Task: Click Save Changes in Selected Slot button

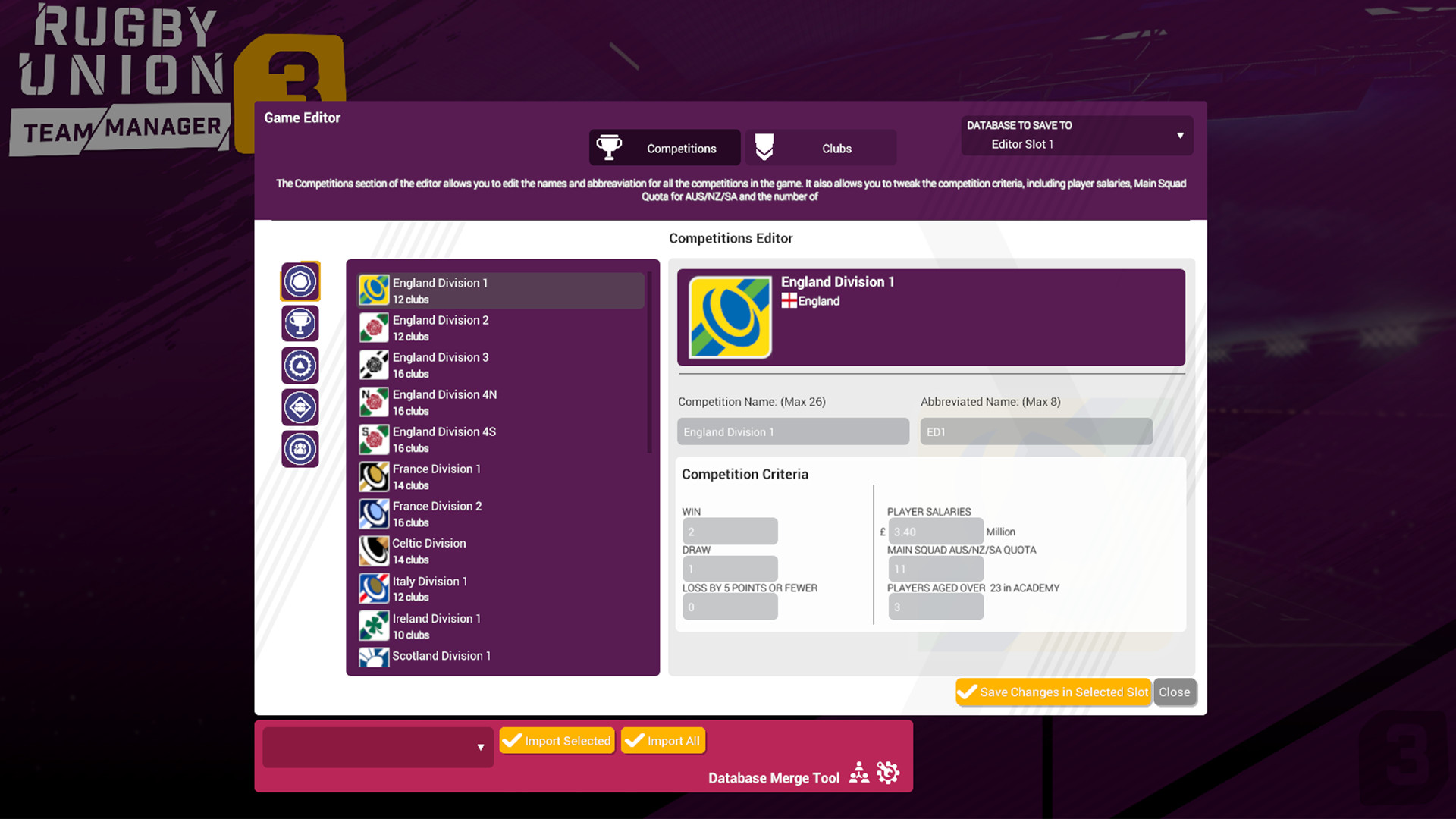Action: click(x=1053, y=692)
